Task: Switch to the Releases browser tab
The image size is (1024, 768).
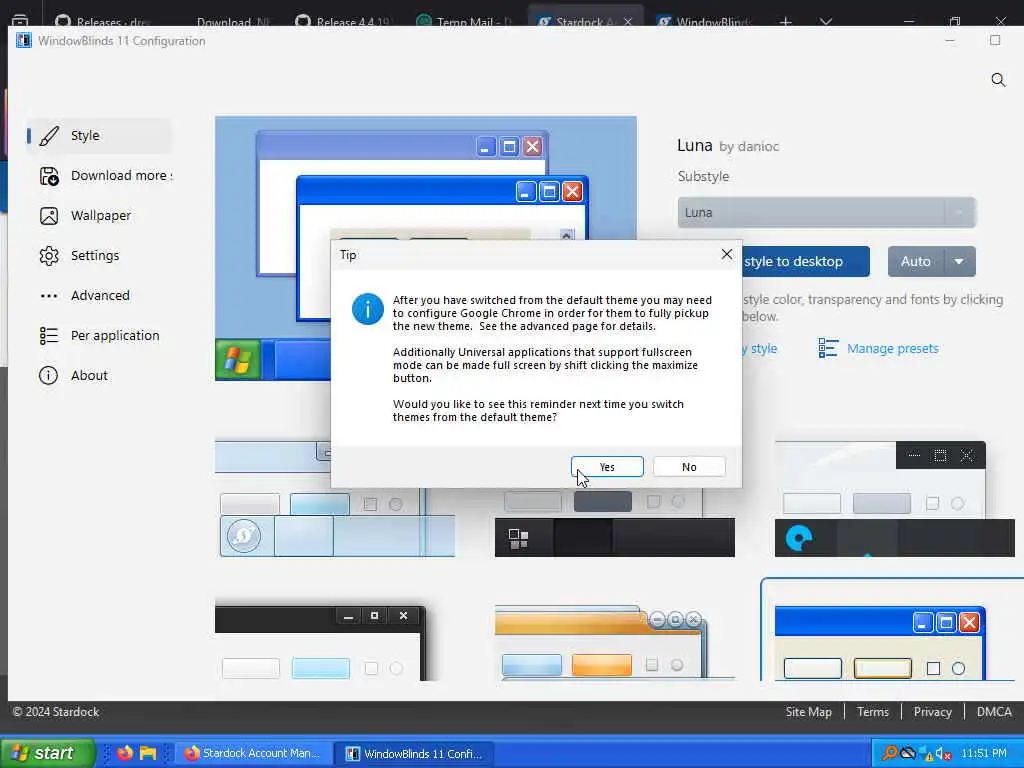Action: click(103, 22)
